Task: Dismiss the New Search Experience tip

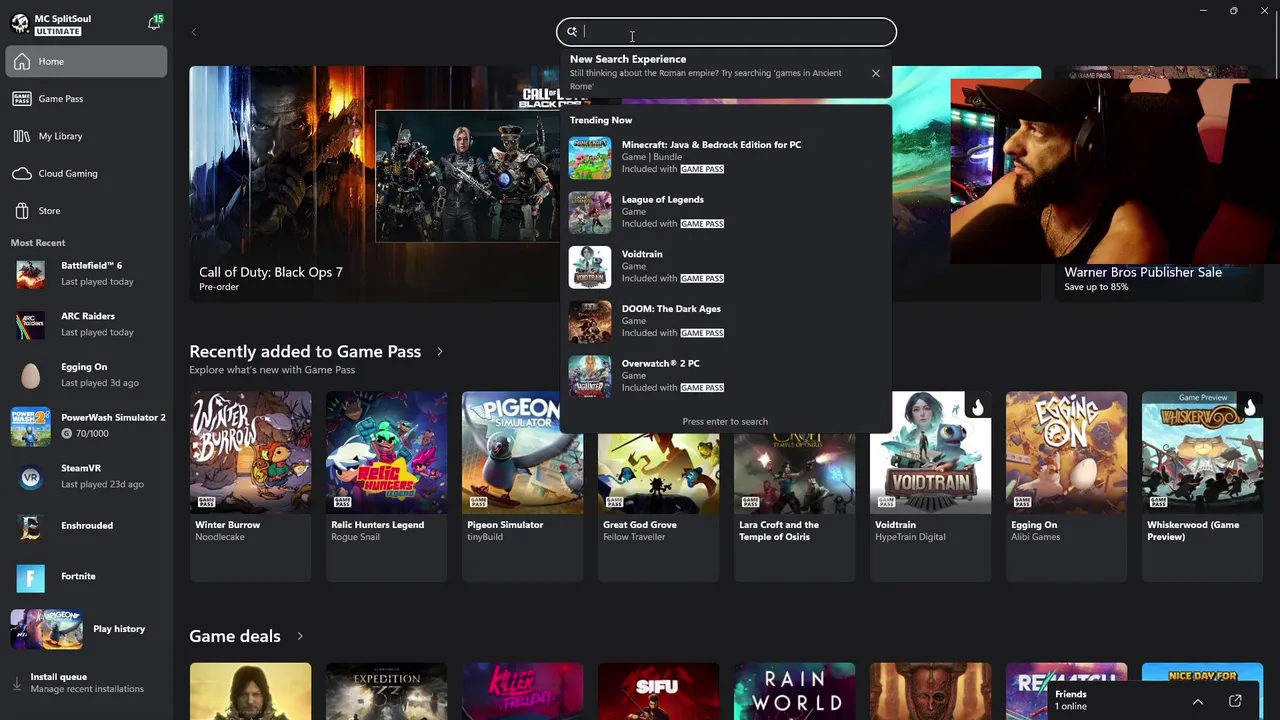Action: (x=876, y=73)
